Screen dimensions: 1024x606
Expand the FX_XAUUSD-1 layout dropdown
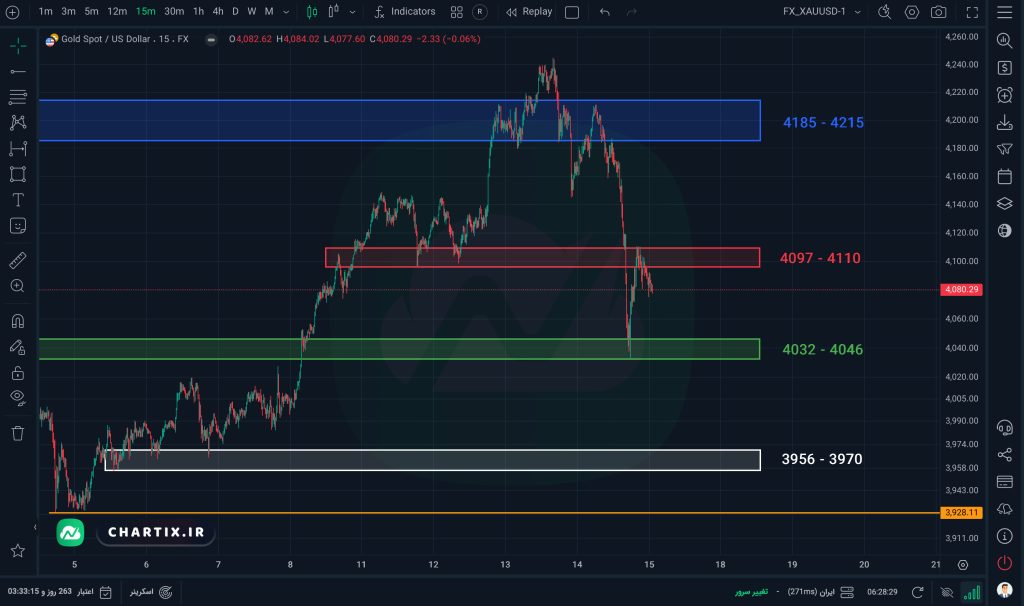(x=857, y=12)
